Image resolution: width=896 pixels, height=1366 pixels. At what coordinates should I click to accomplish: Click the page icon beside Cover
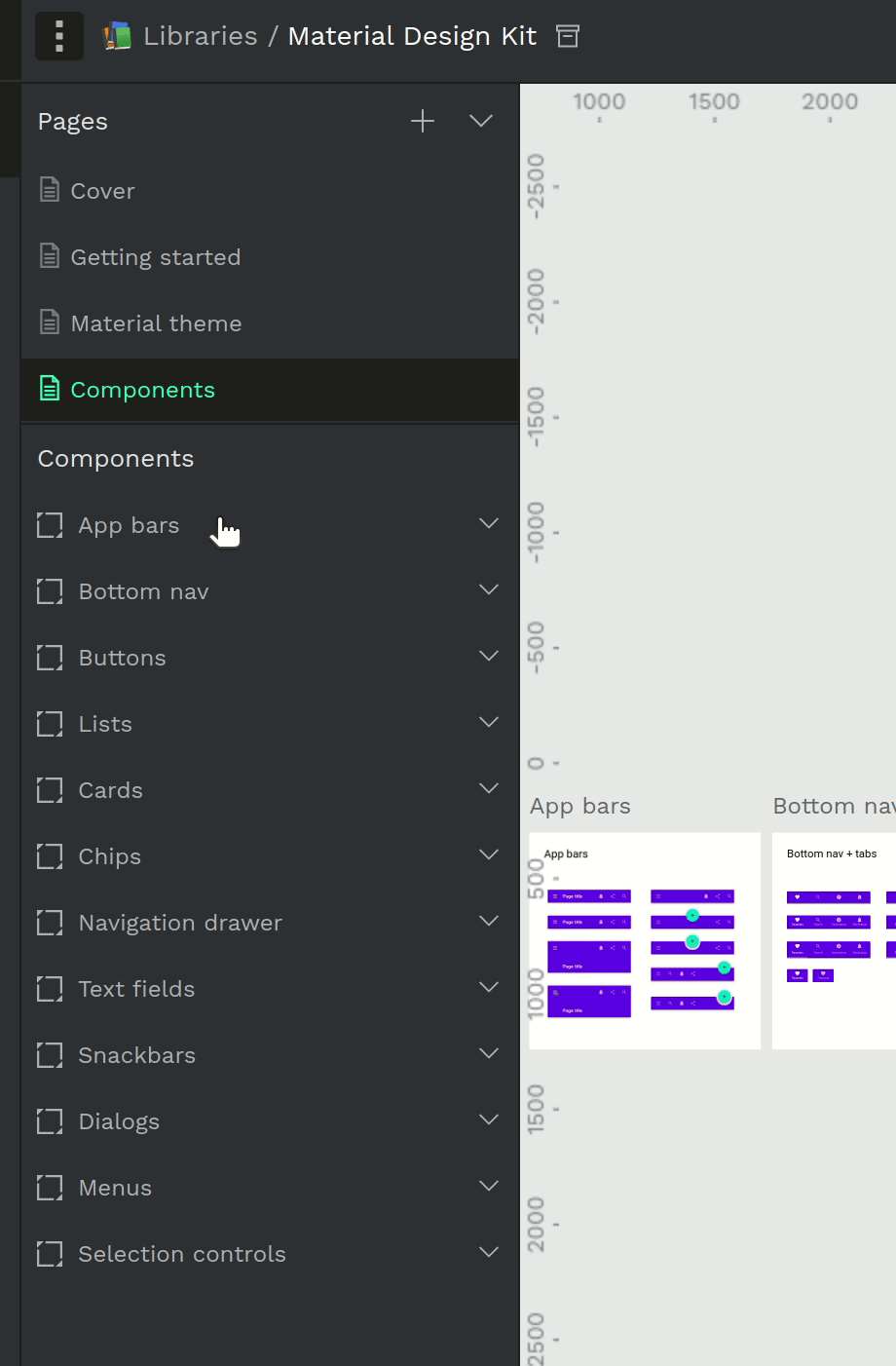tap(49, 189)
